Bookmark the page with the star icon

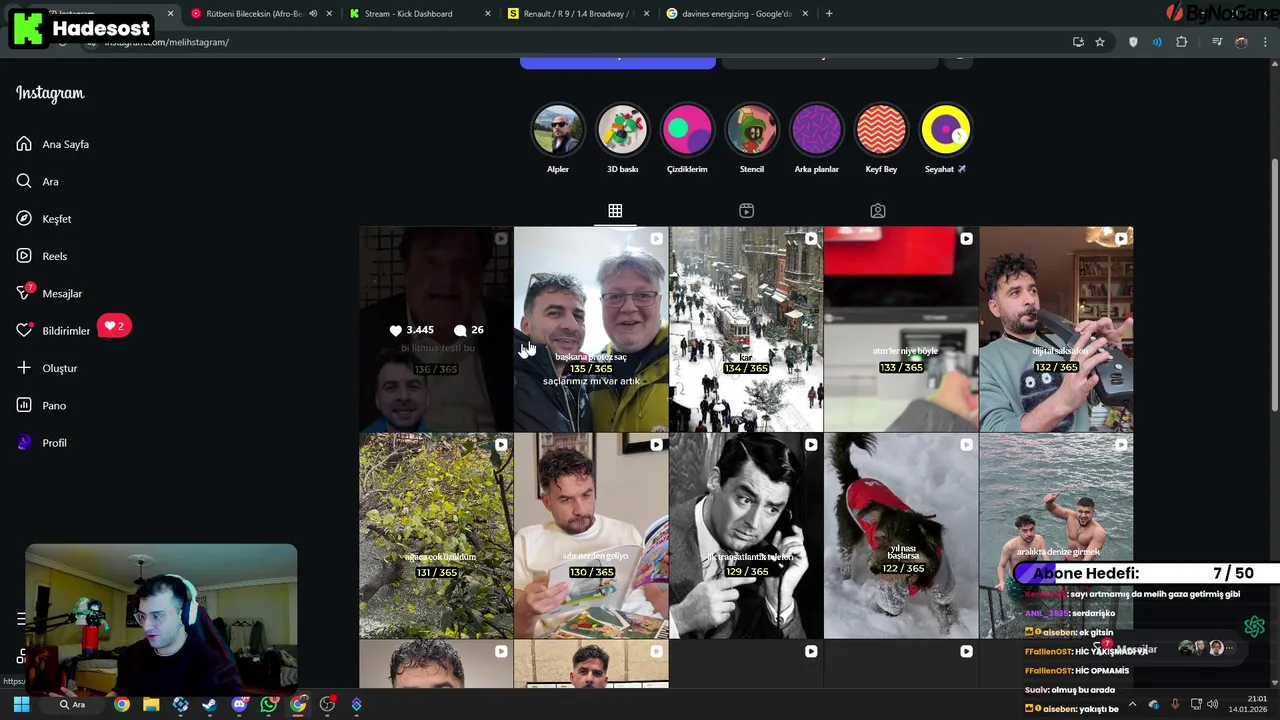click(1100, 42)
